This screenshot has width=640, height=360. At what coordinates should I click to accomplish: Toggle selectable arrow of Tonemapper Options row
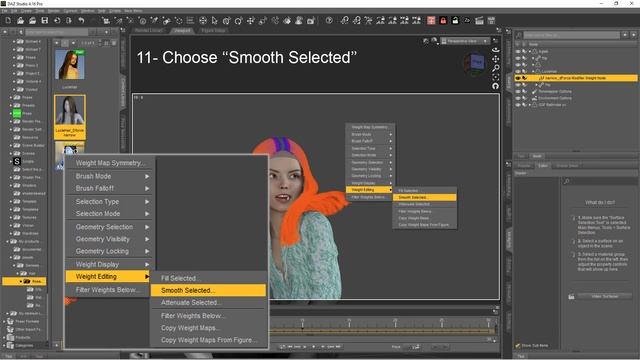click(524, 91)
